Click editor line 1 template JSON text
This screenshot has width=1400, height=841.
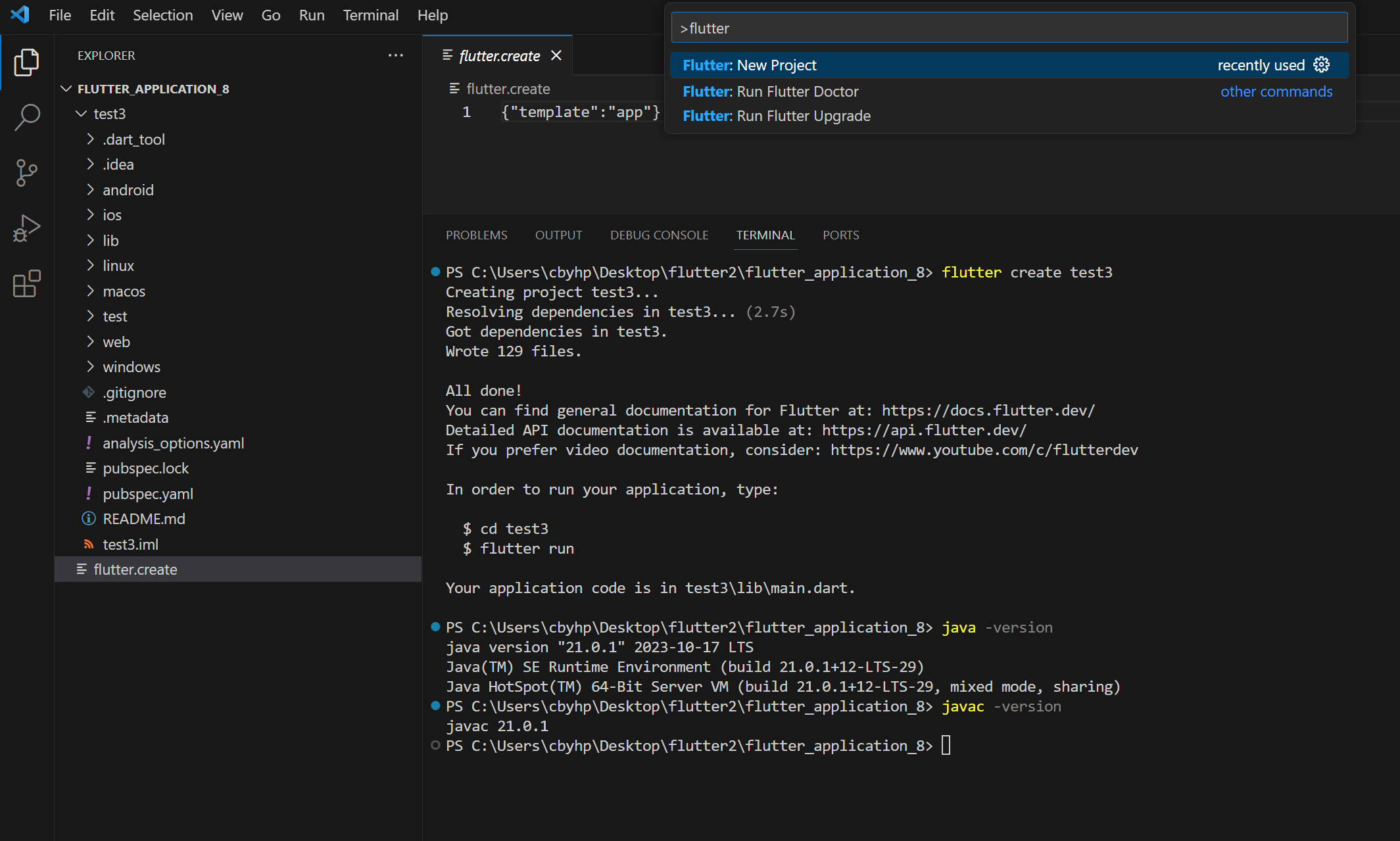(581, 112)
